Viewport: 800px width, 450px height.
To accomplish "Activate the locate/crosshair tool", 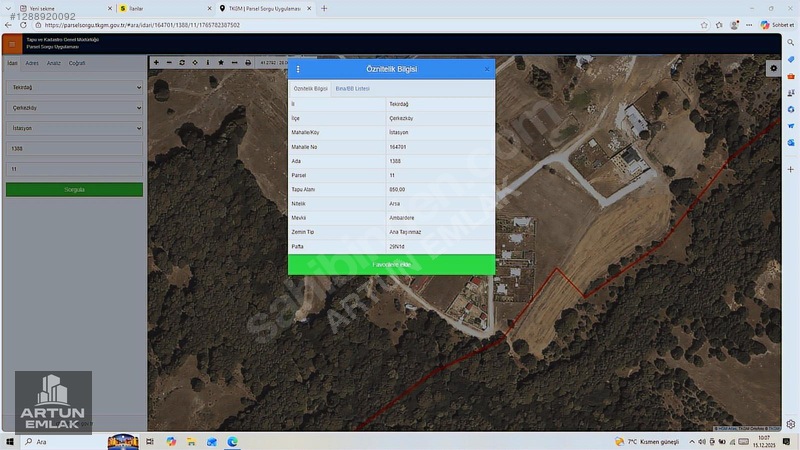I will (x=195, y=62).
